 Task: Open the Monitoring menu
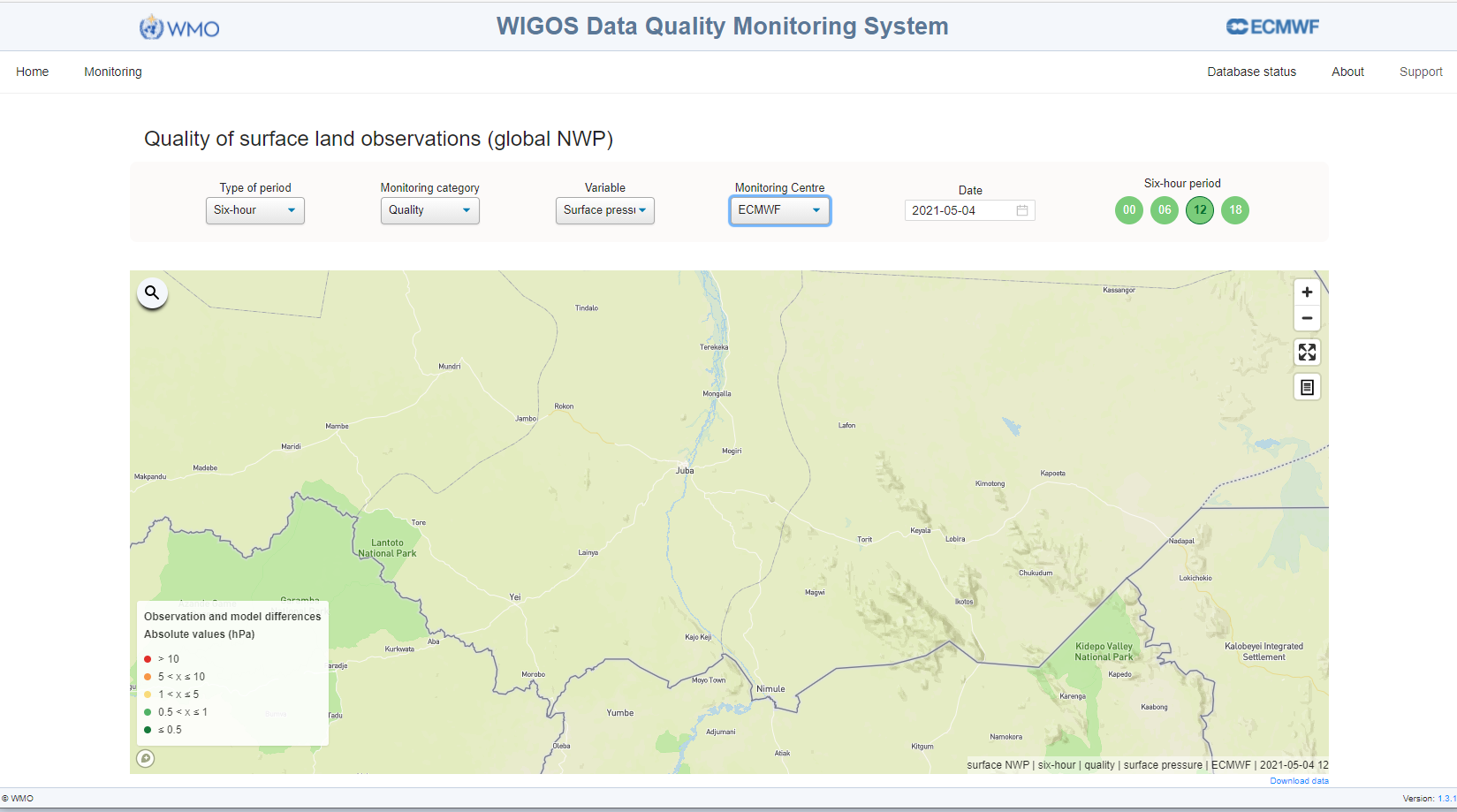click(x=113, y=72)
